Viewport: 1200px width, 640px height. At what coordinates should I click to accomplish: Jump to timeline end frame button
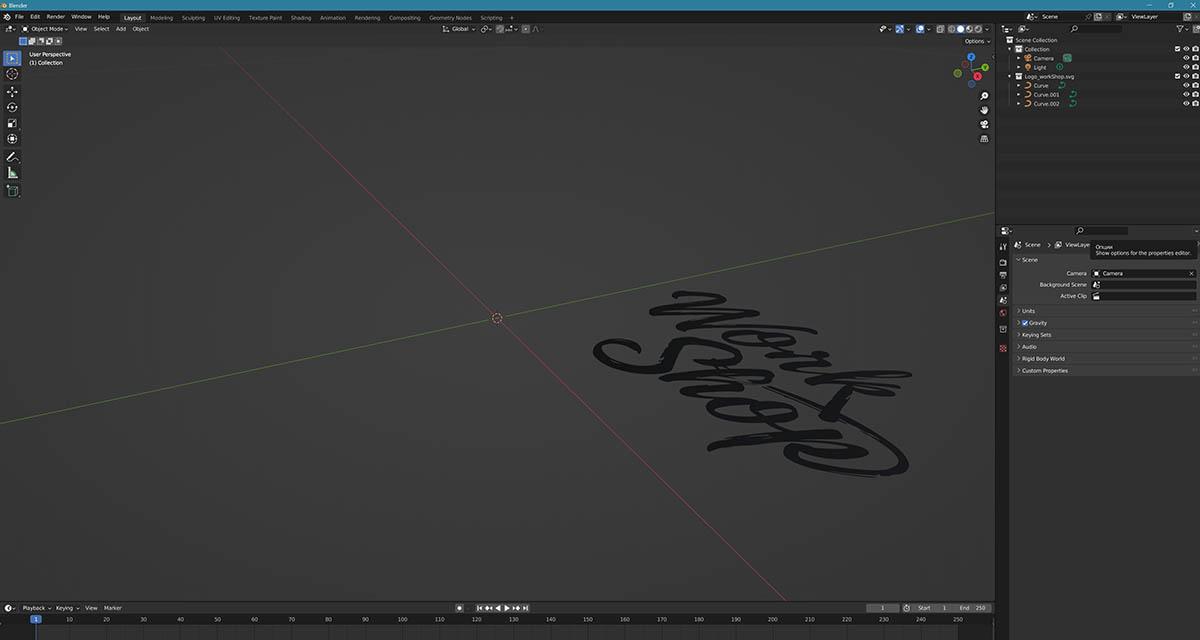click(x=526, y=608)
